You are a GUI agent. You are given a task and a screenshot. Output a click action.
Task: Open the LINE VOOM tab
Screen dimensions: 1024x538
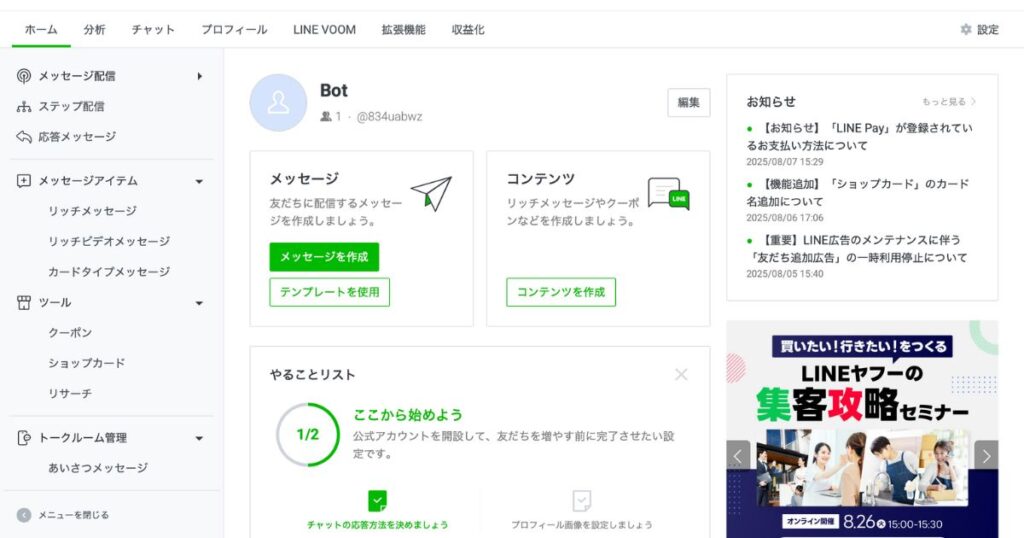[325, 29]
